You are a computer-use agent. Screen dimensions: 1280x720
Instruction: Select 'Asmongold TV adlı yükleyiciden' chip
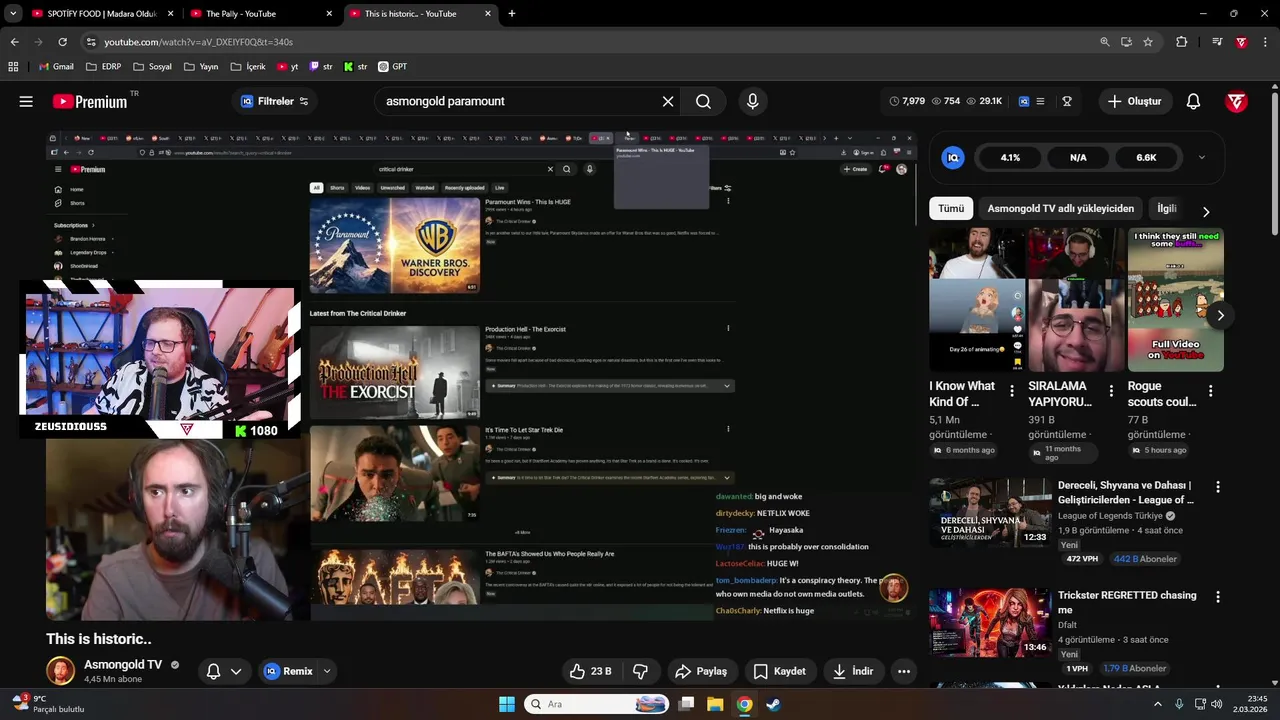tap(1061, 208)
